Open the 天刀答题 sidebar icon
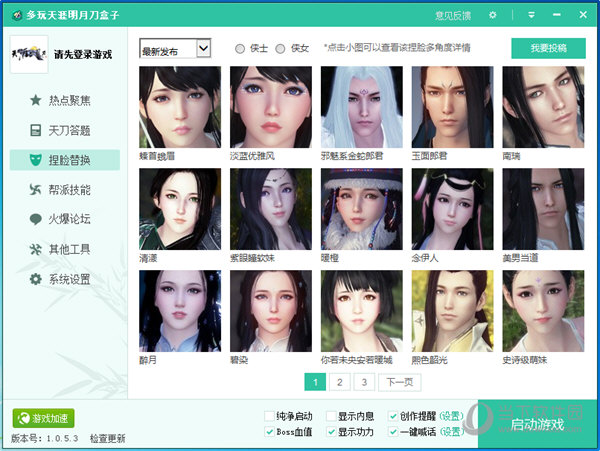The width and height of the screenshot is (600, 451). click(36, 130)
